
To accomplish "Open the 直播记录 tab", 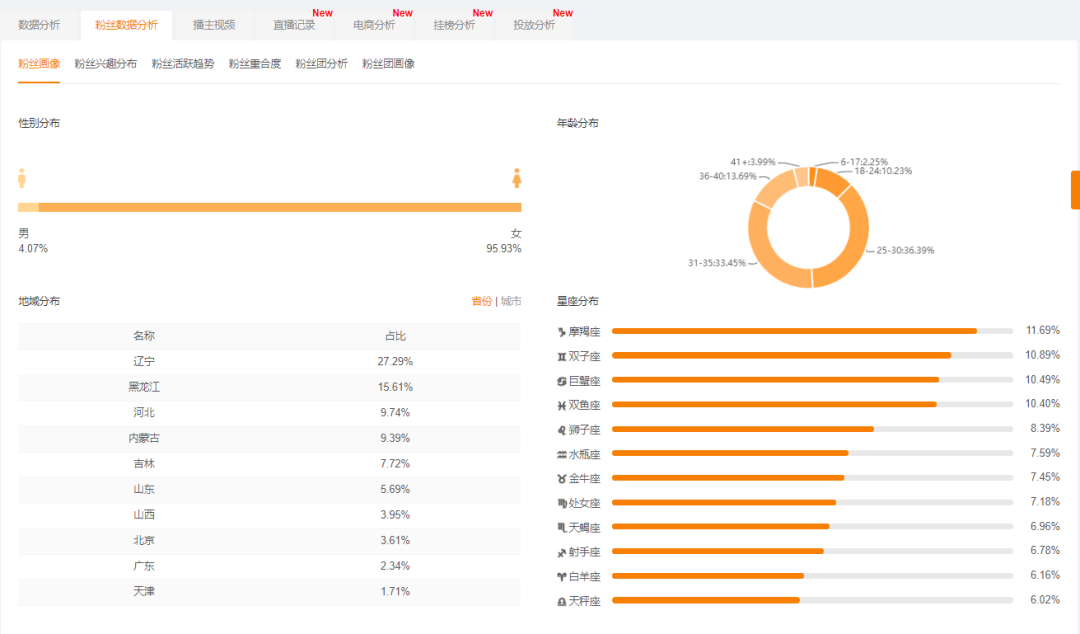I will pyautogui.click(x=294, y=25).
